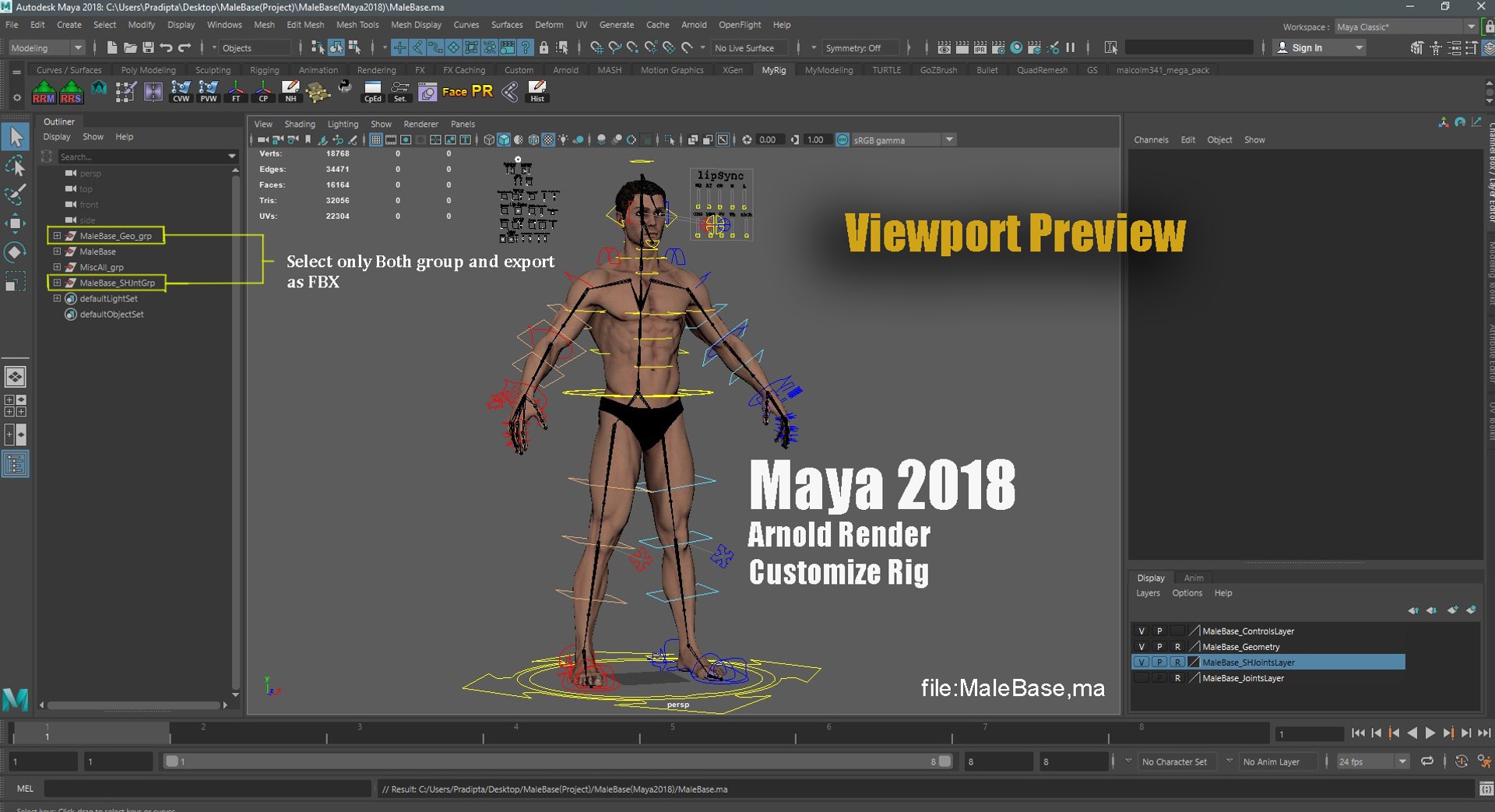Switch to the Anim layer tab
Image resolution: width=1495 pixels, height=812 pixels.
click(x=1194, y=578)
